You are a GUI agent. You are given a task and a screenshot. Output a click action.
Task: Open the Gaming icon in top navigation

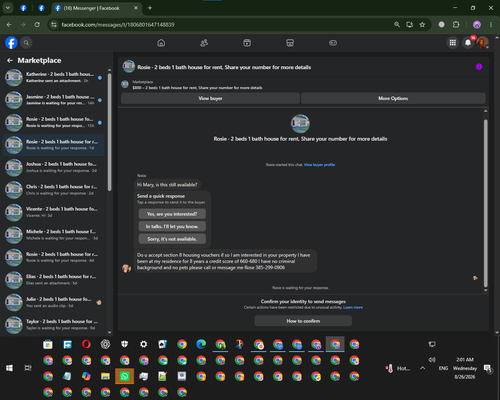pos(333,43)
